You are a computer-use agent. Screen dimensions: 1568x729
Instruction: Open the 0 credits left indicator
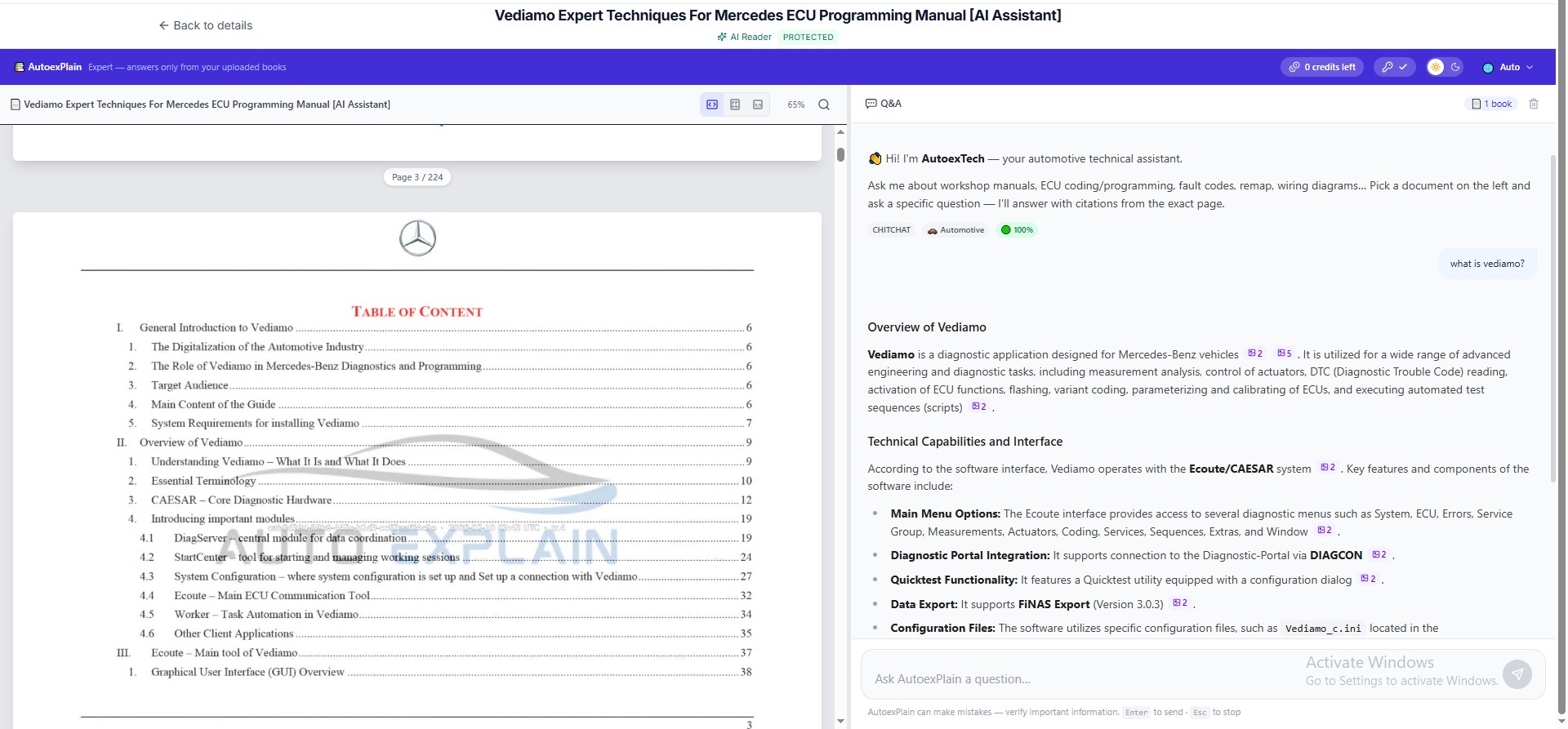[1322, 67]
